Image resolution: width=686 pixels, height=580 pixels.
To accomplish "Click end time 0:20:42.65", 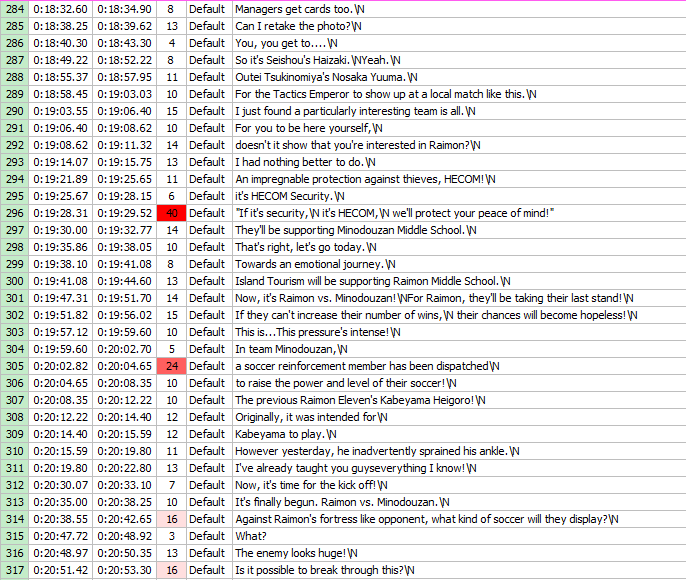I will click(x=125, y=521).
